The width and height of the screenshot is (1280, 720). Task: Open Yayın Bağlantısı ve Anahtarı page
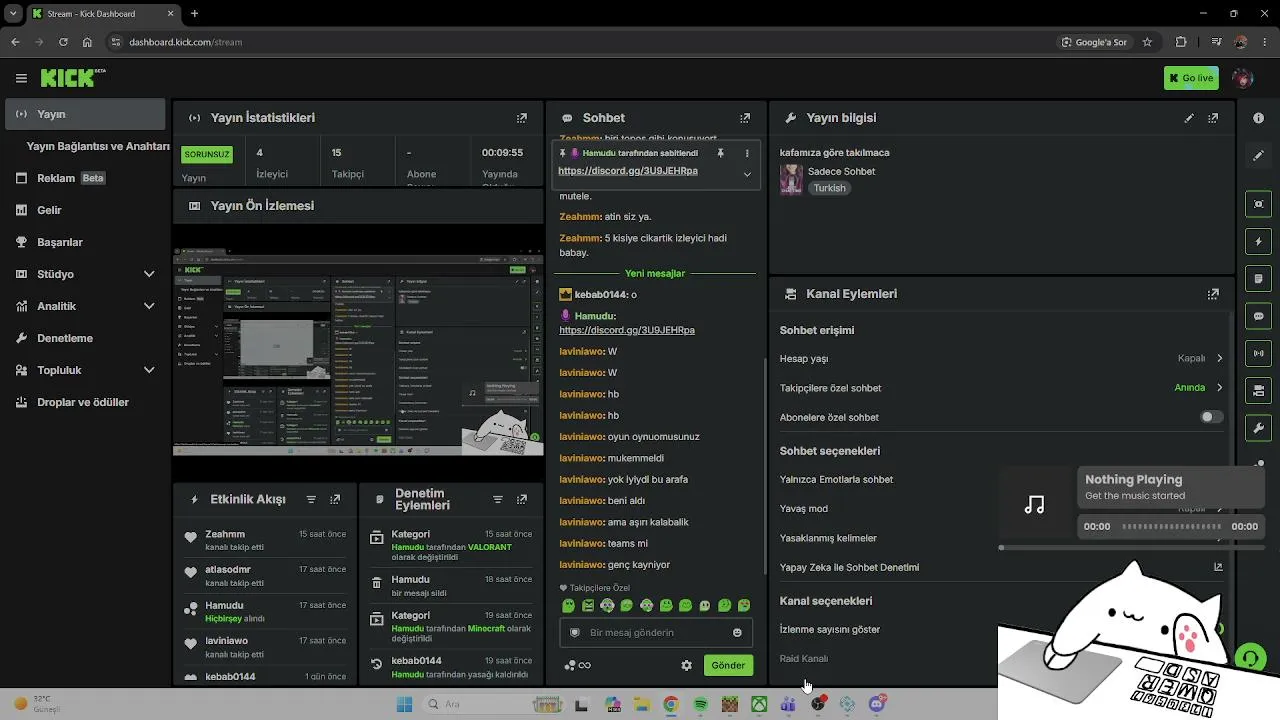(97, 146)
